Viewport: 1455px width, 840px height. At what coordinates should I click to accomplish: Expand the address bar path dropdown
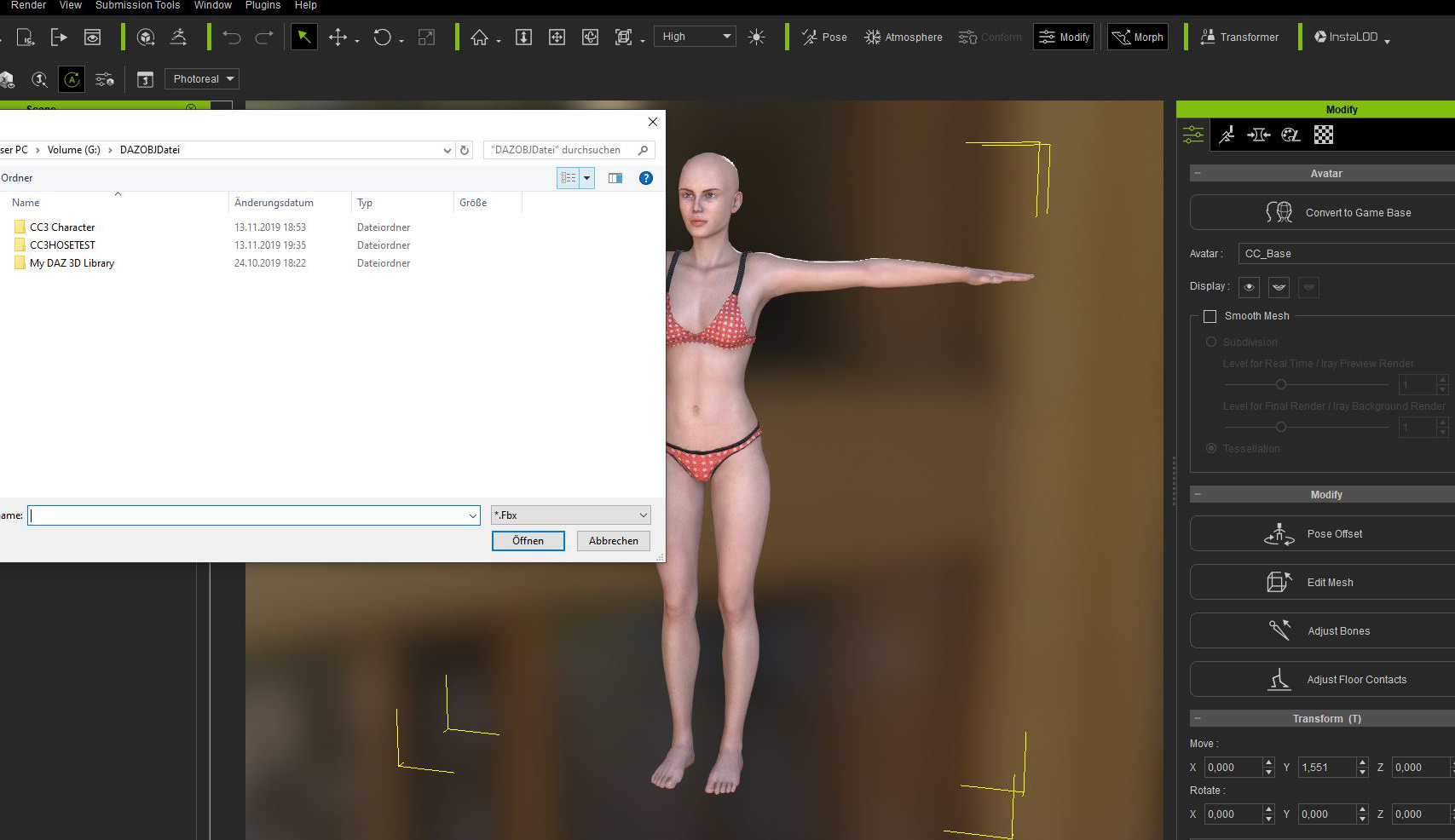tap(447, 150)
